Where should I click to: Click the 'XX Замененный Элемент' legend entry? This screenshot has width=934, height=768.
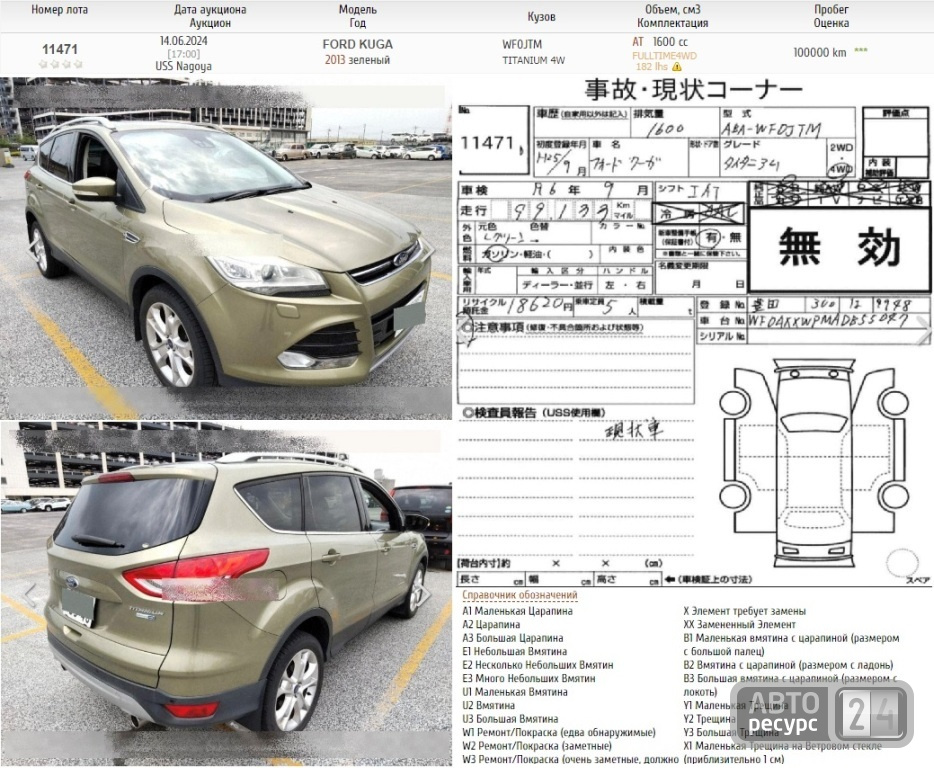(740, 624)
